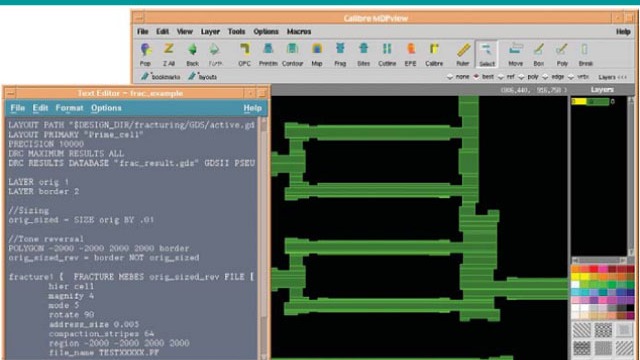The height and width of the screenshot is (360, 640).
Task: Open the Tools menu
Action: tap(236, 31)
